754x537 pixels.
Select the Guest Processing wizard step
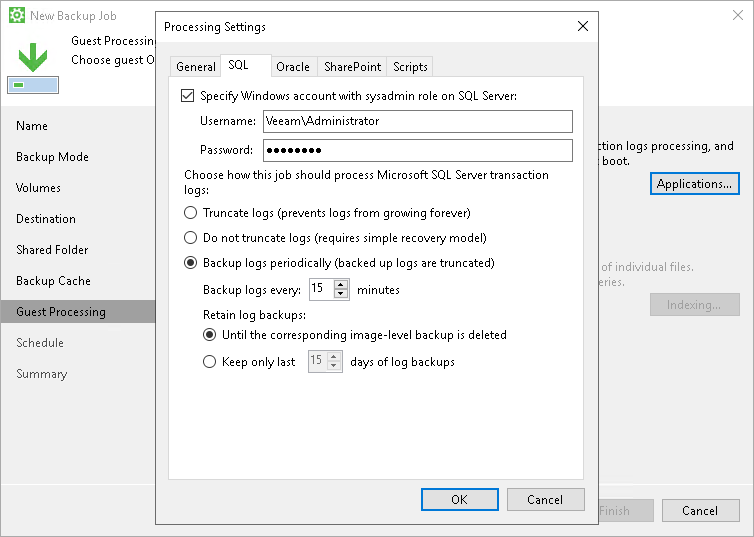click(78, 312)
